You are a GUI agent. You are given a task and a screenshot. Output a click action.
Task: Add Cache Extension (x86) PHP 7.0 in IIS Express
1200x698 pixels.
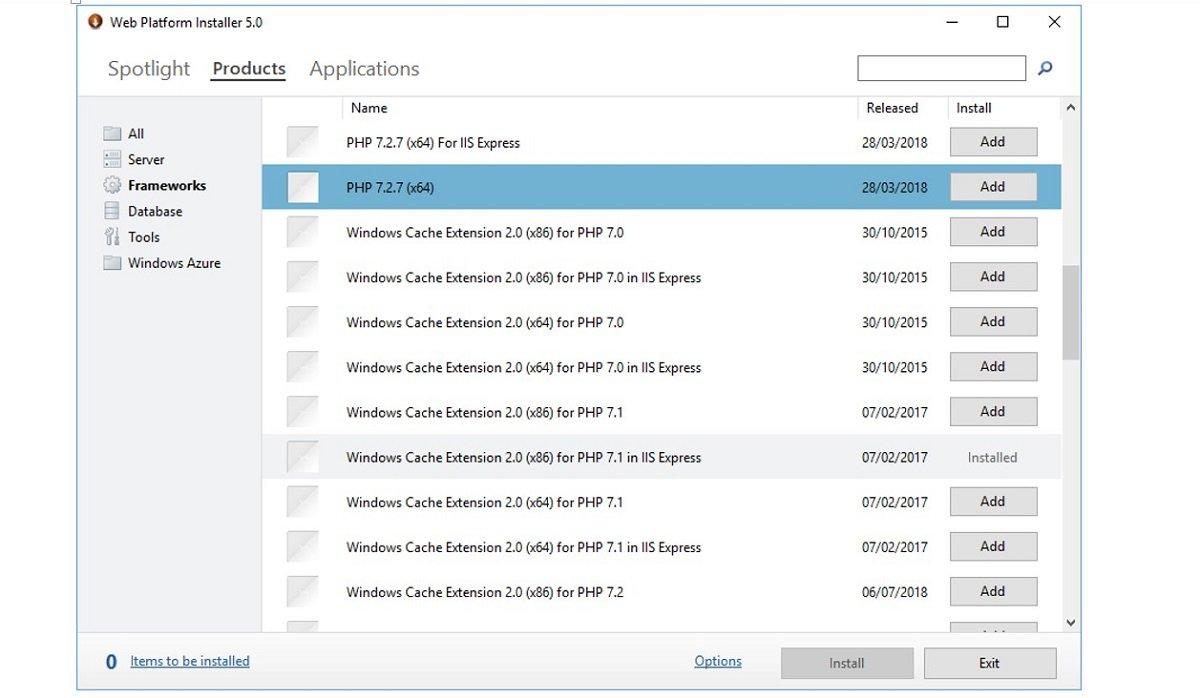(993, 277)
